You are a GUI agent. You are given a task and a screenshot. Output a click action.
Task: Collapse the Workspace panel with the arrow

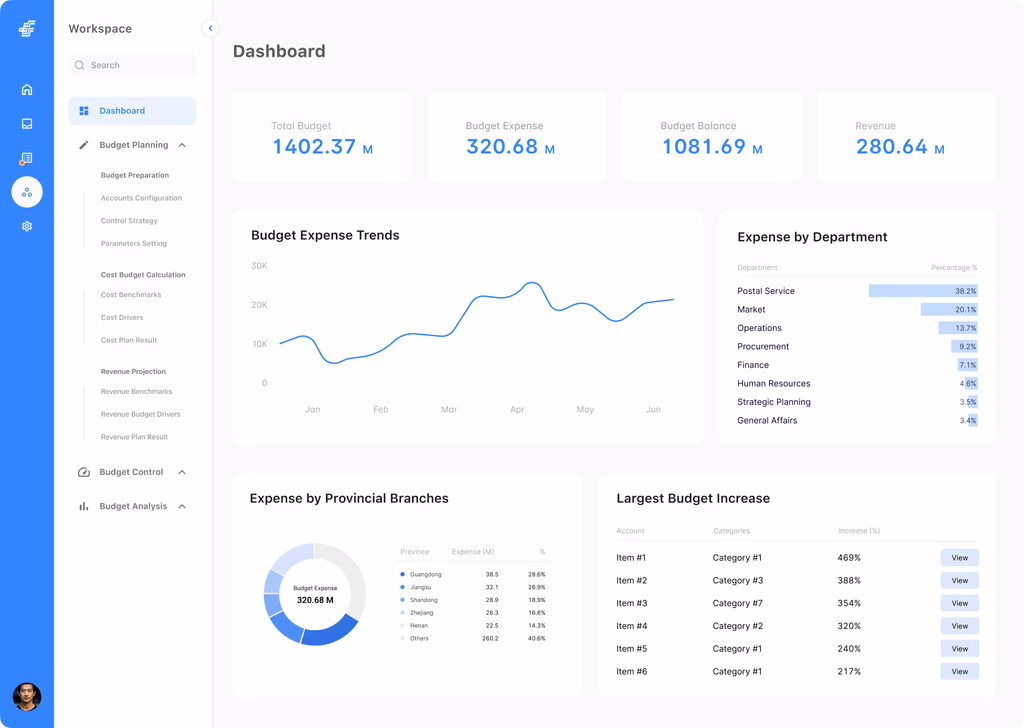pos(210,28)
